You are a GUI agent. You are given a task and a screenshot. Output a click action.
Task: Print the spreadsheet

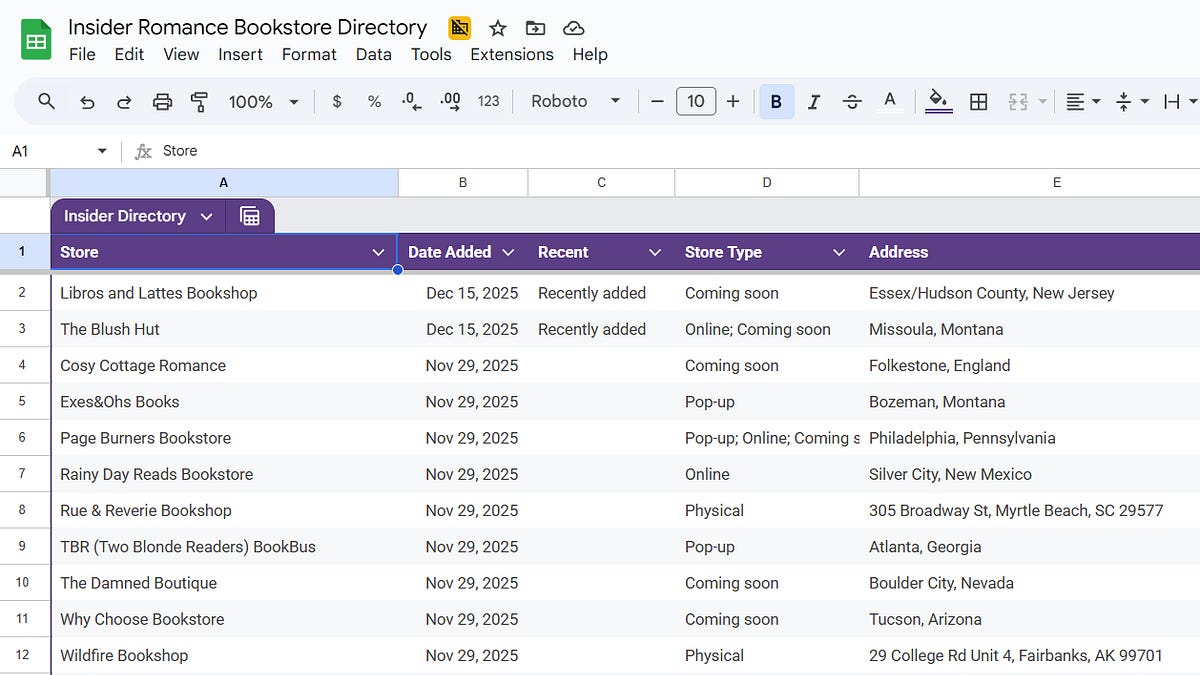click(x=162, y=101)
